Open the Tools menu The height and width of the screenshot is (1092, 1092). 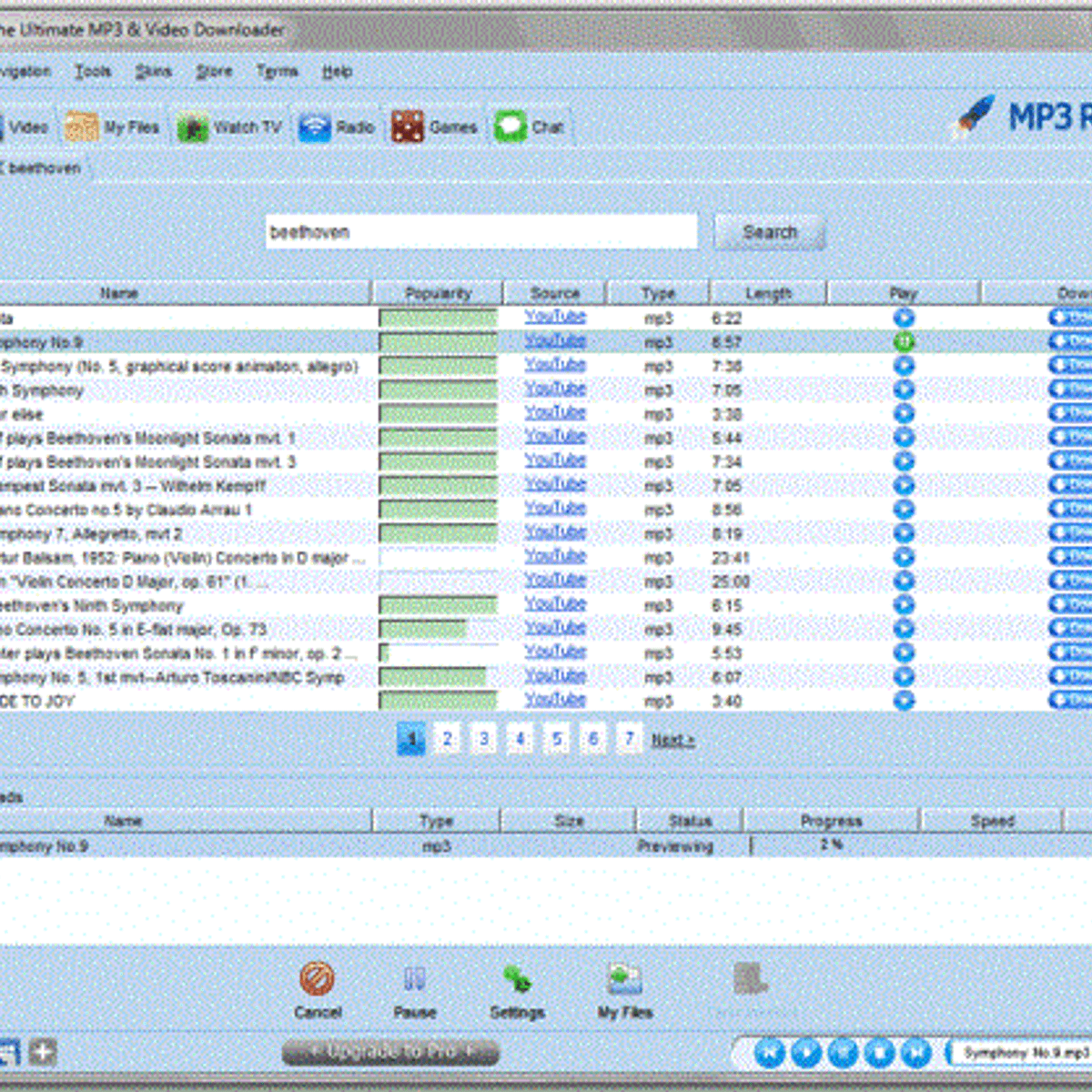coord(93,71)
